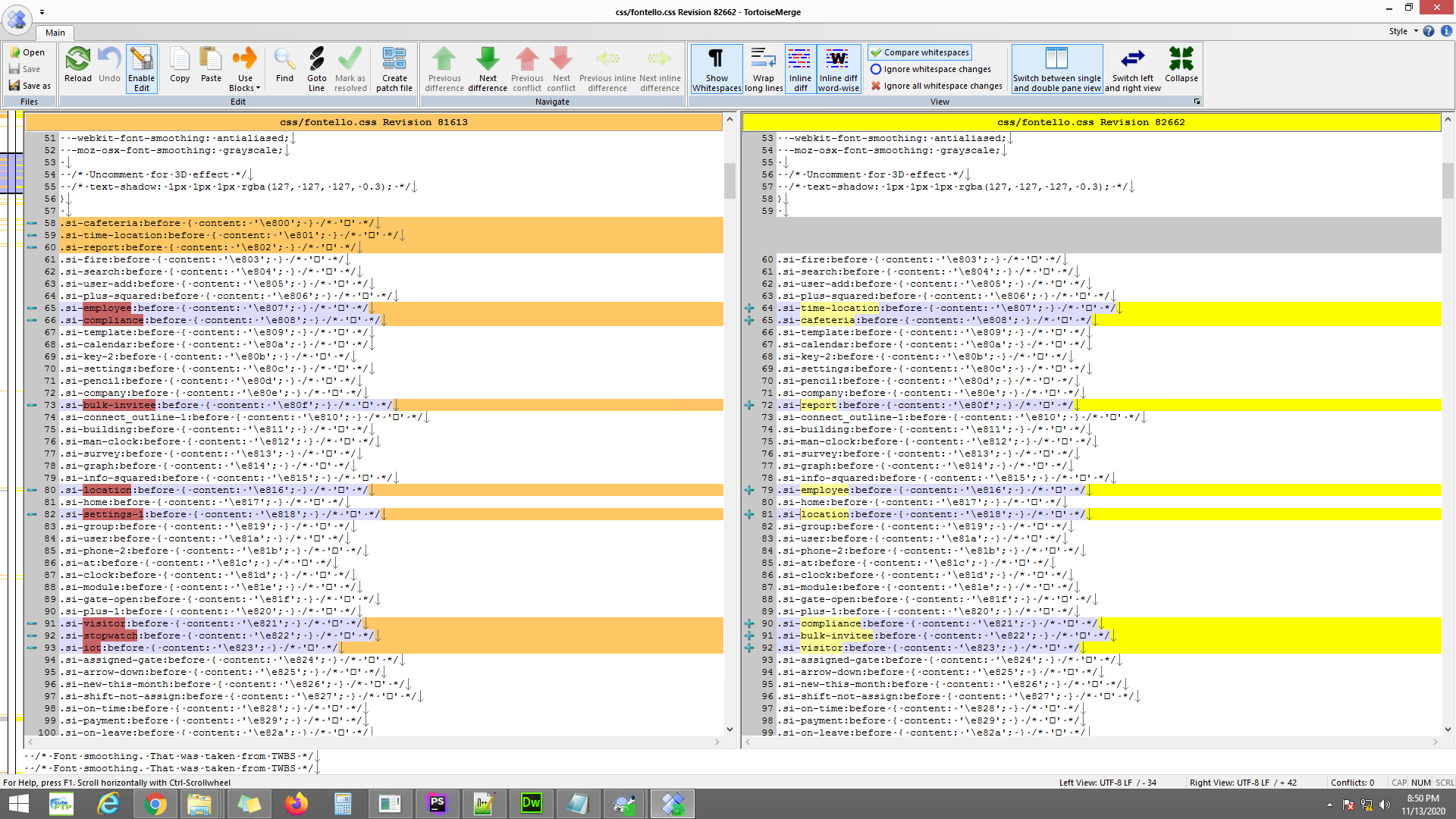This screenshot has height=819, width=1456.
Task: Switch between single and double pane view
Action: click(1057, 68)
